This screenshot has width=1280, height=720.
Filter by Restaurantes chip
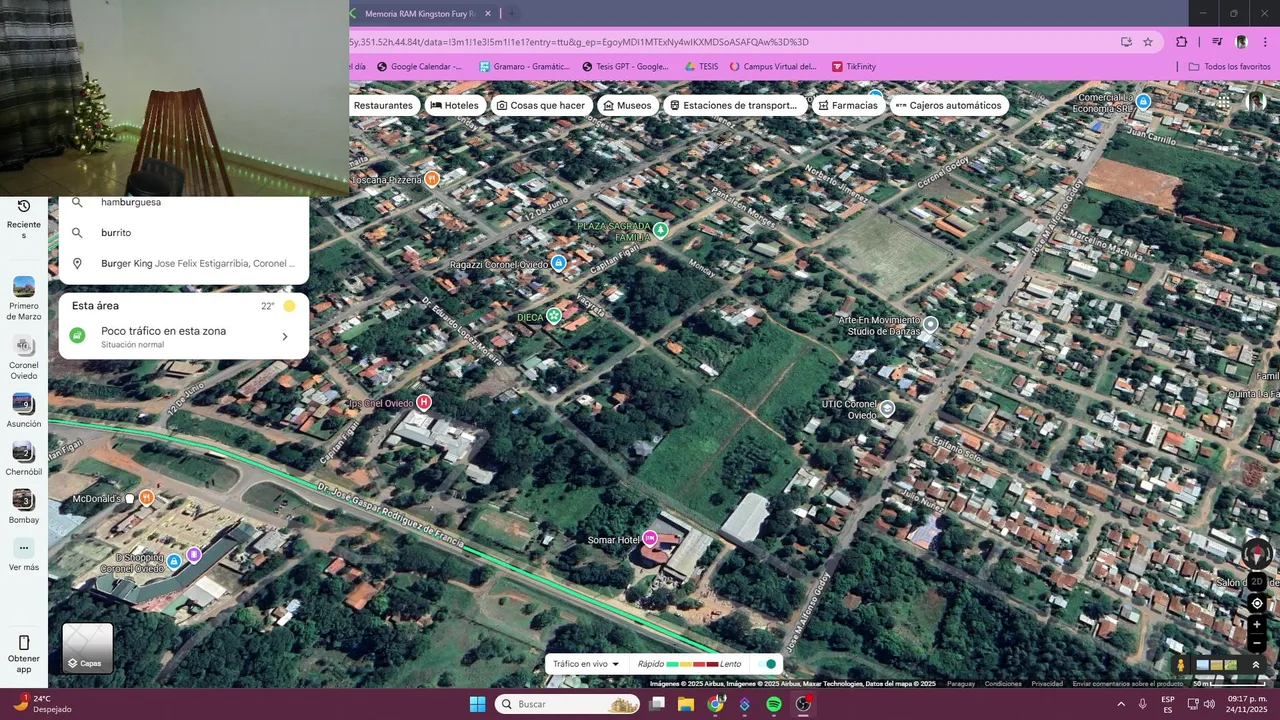click(x=383, y=105)
